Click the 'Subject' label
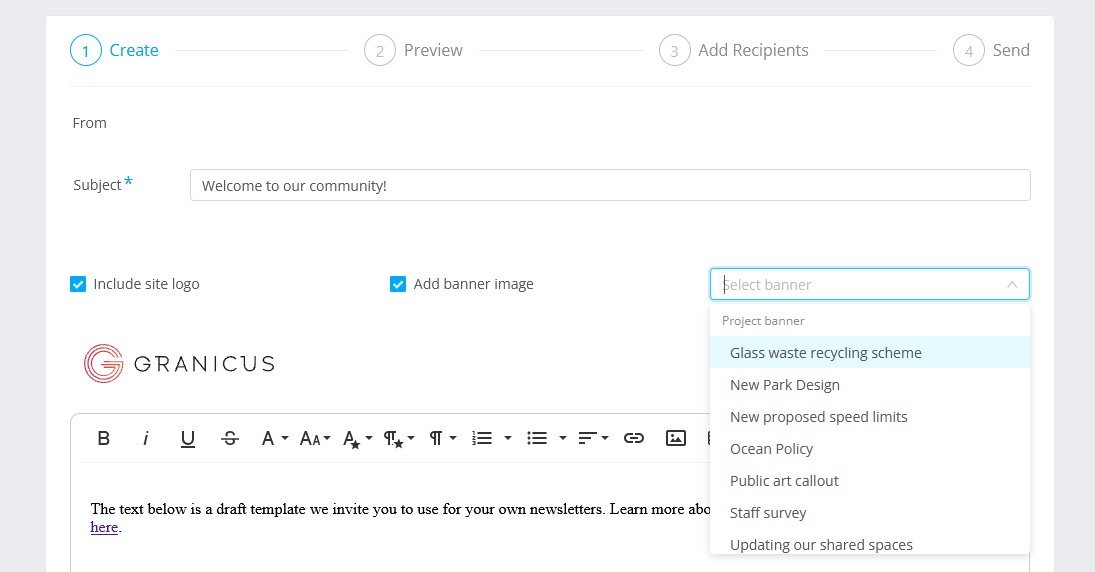Viewport: 1095px width, 572px height. point(97,185)
